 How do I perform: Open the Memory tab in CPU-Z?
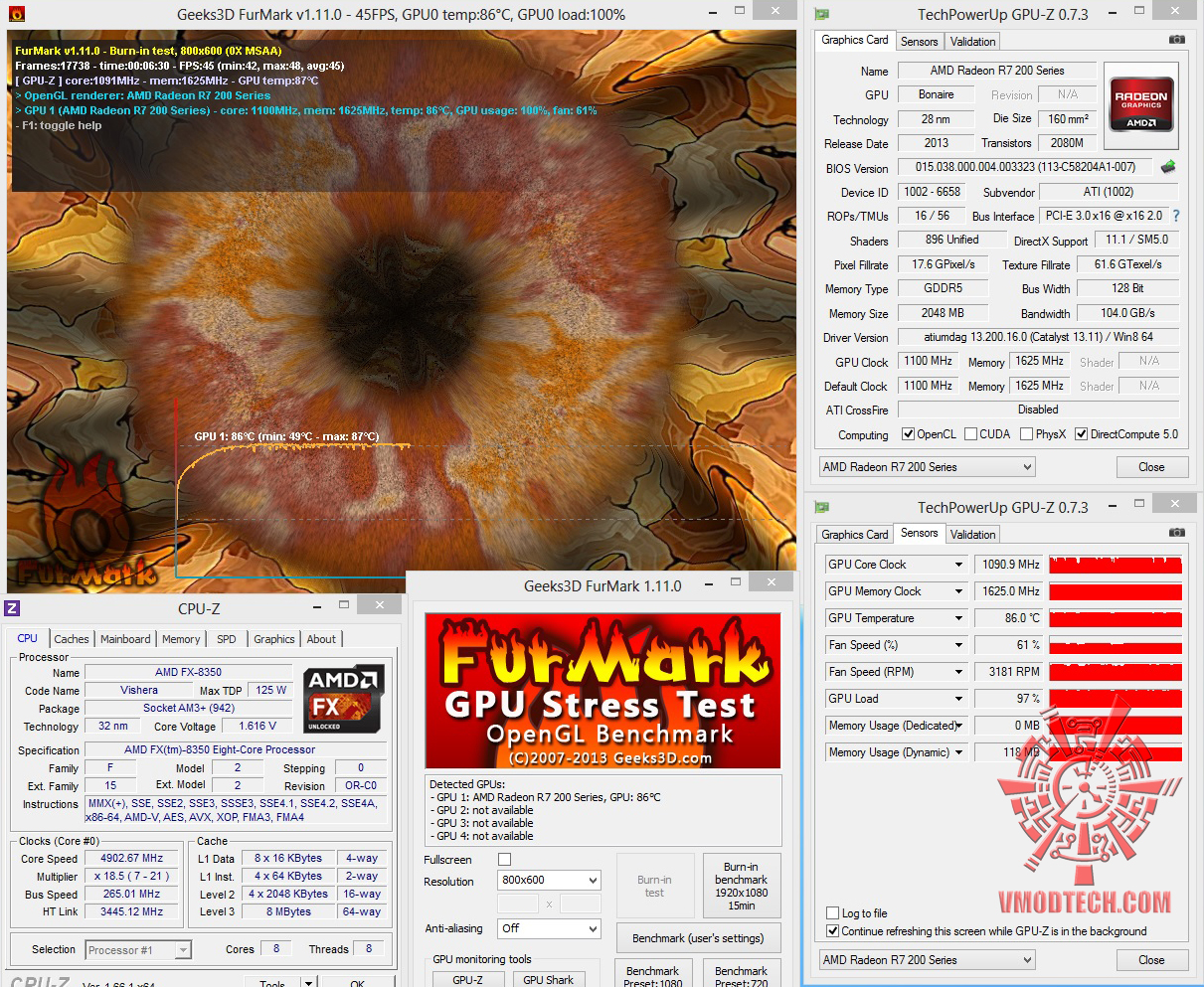[x=181, y=639]
